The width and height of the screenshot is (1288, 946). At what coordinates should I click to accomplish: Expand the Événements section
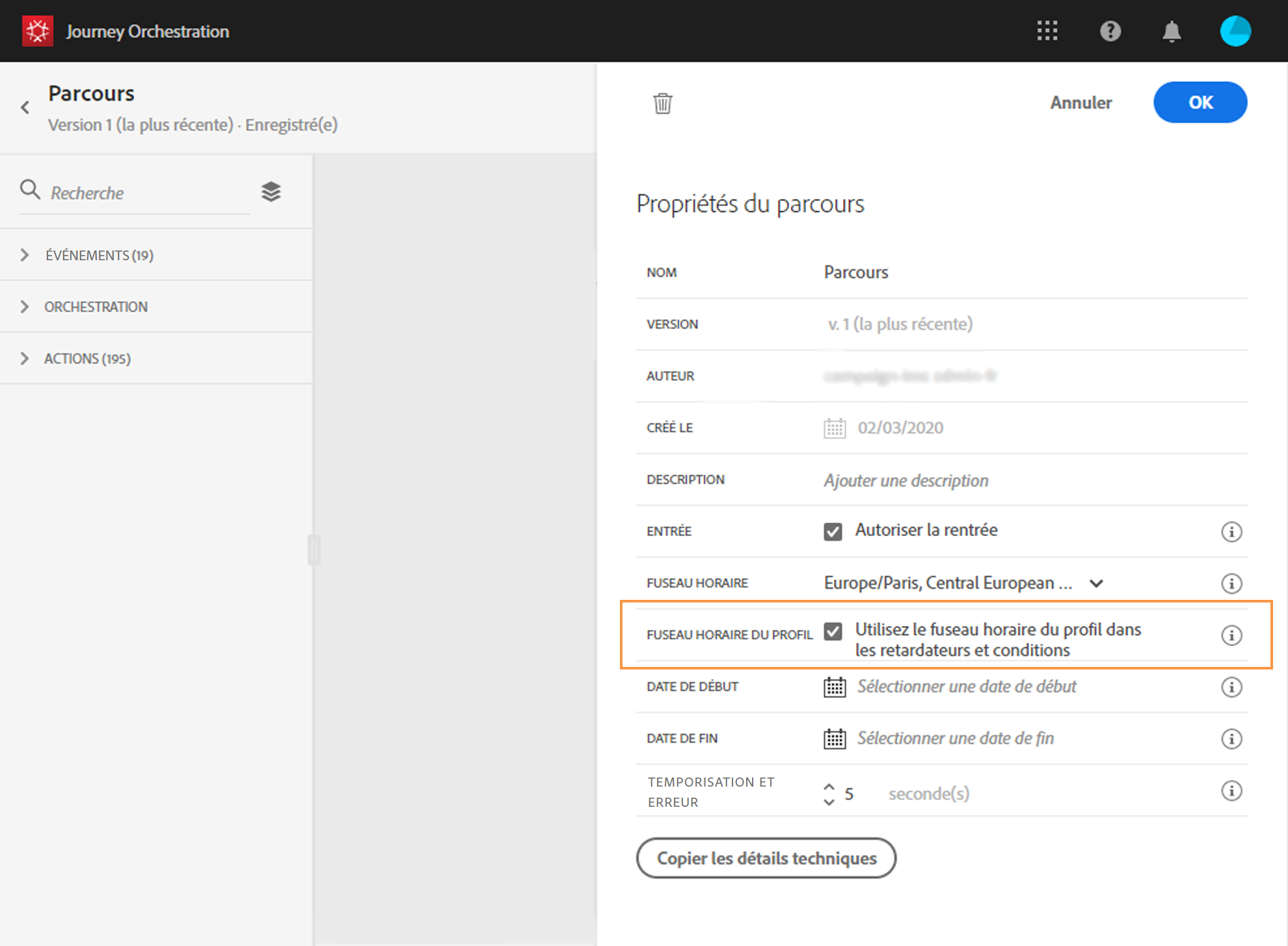(x=25, y=255)
